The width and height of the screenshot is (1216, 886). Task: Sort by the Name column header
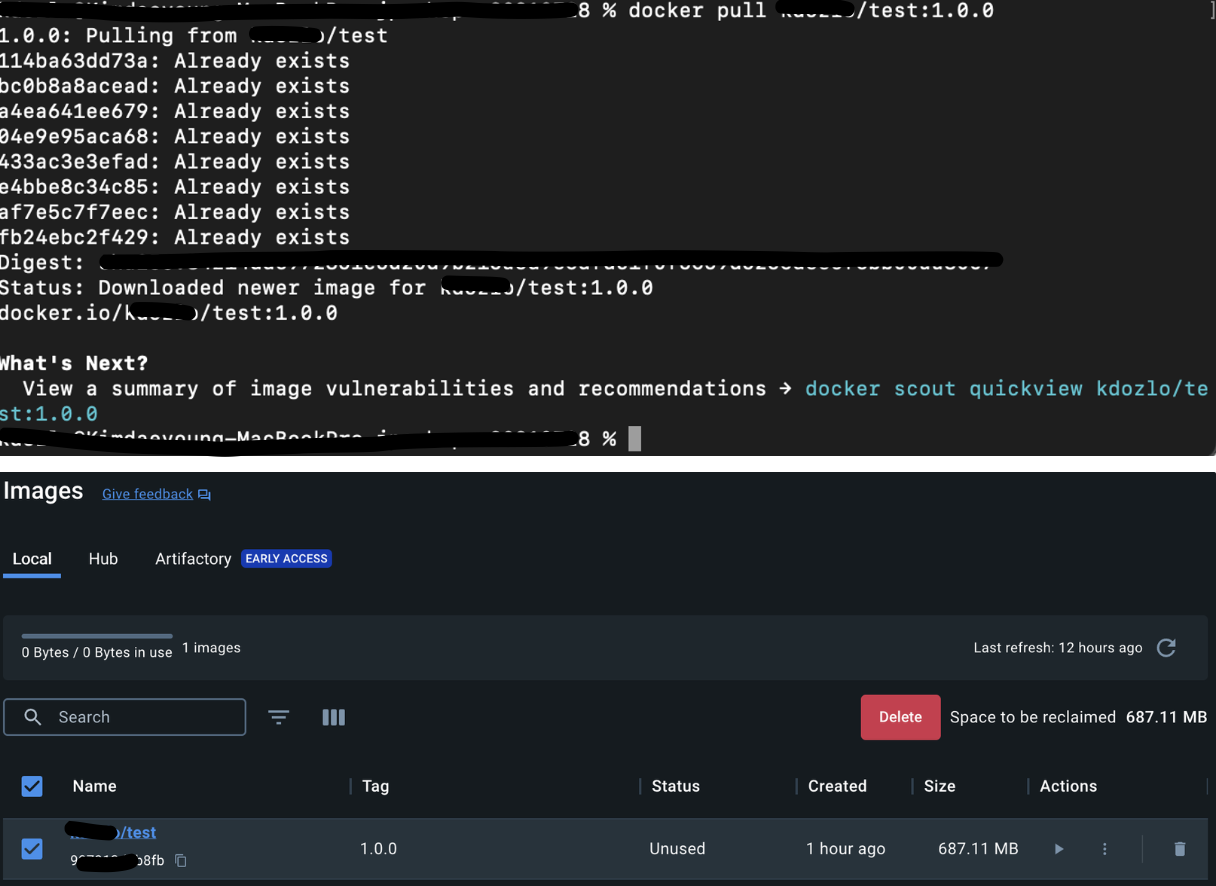click(x=95, y=786)
